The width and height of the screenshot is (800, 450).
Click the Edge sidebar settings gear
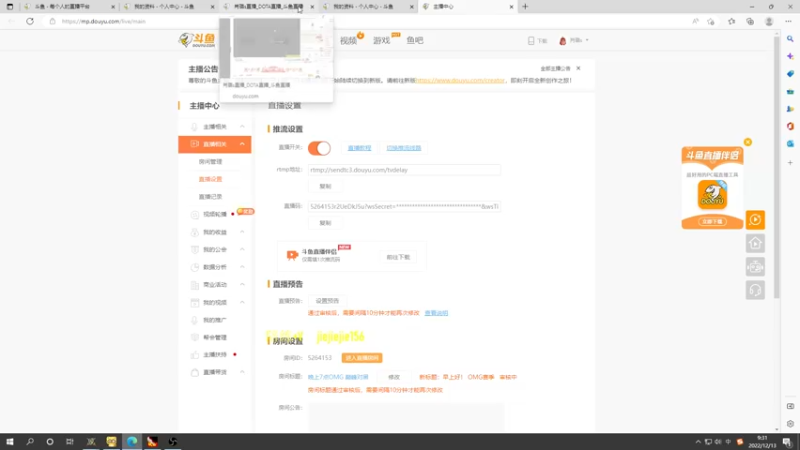(790, 424)
